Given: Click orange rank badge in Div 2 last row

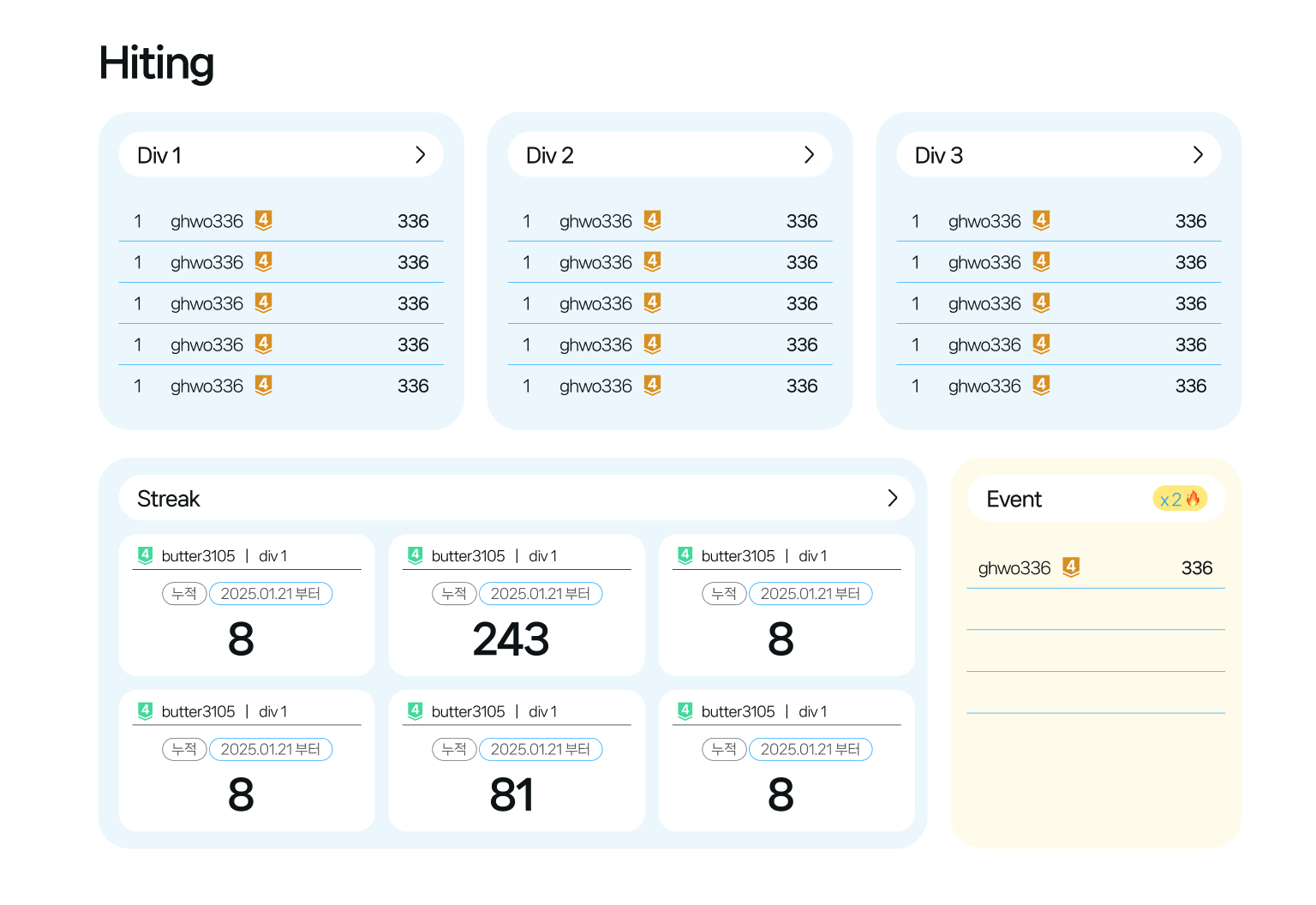Looking at the screenshot, I should (653, 385).
